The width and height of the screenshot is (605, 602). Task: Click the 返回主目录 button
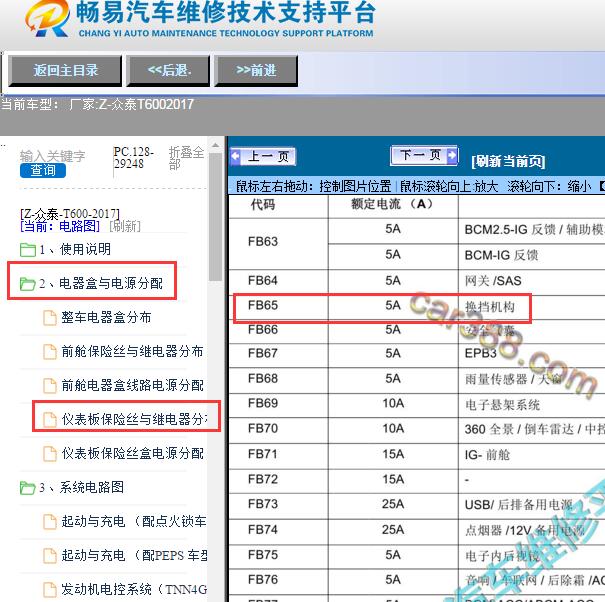(65, 70)
